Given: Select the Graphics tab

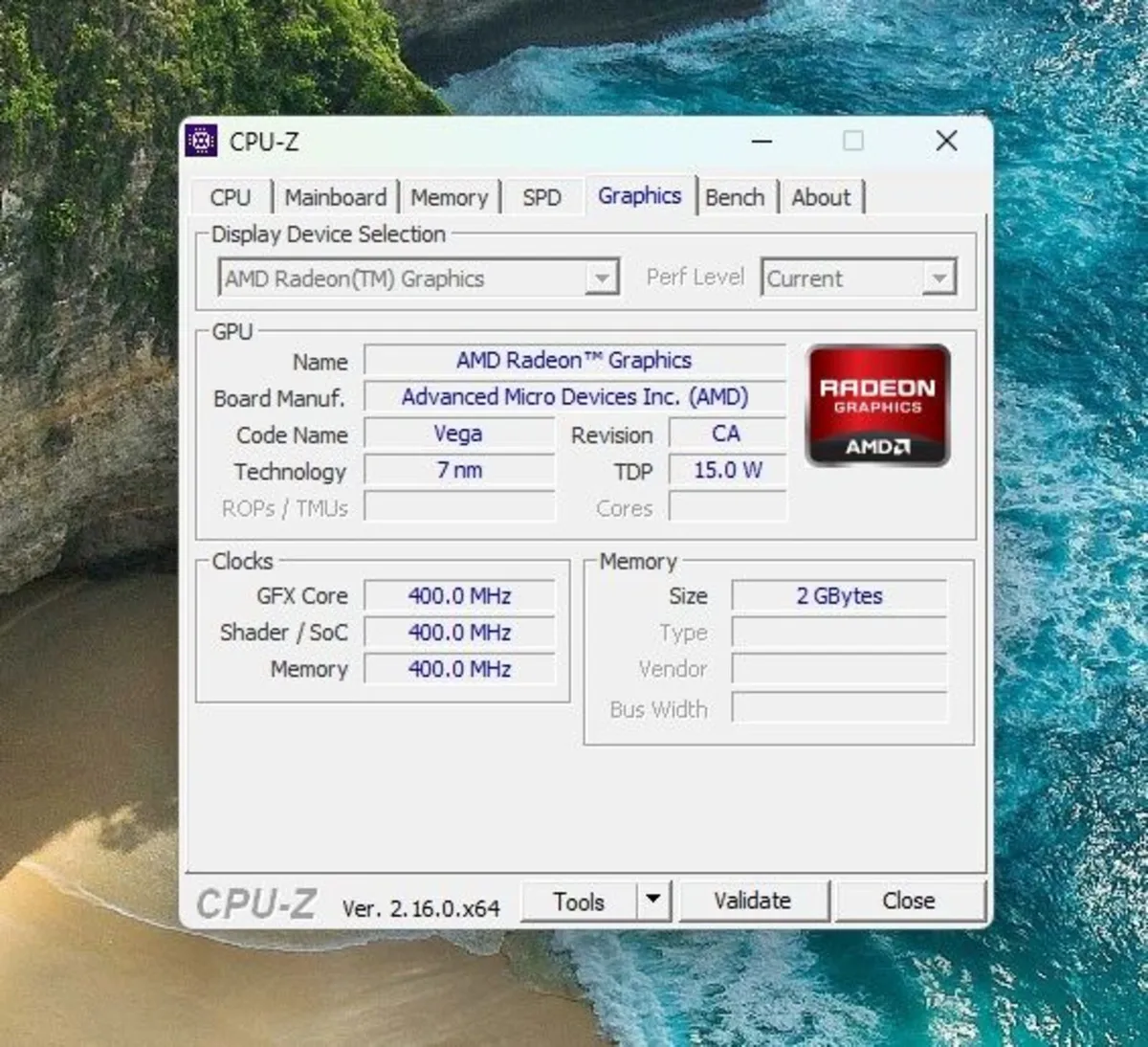Looking at the screenshot, I should [x=640, y=195].
